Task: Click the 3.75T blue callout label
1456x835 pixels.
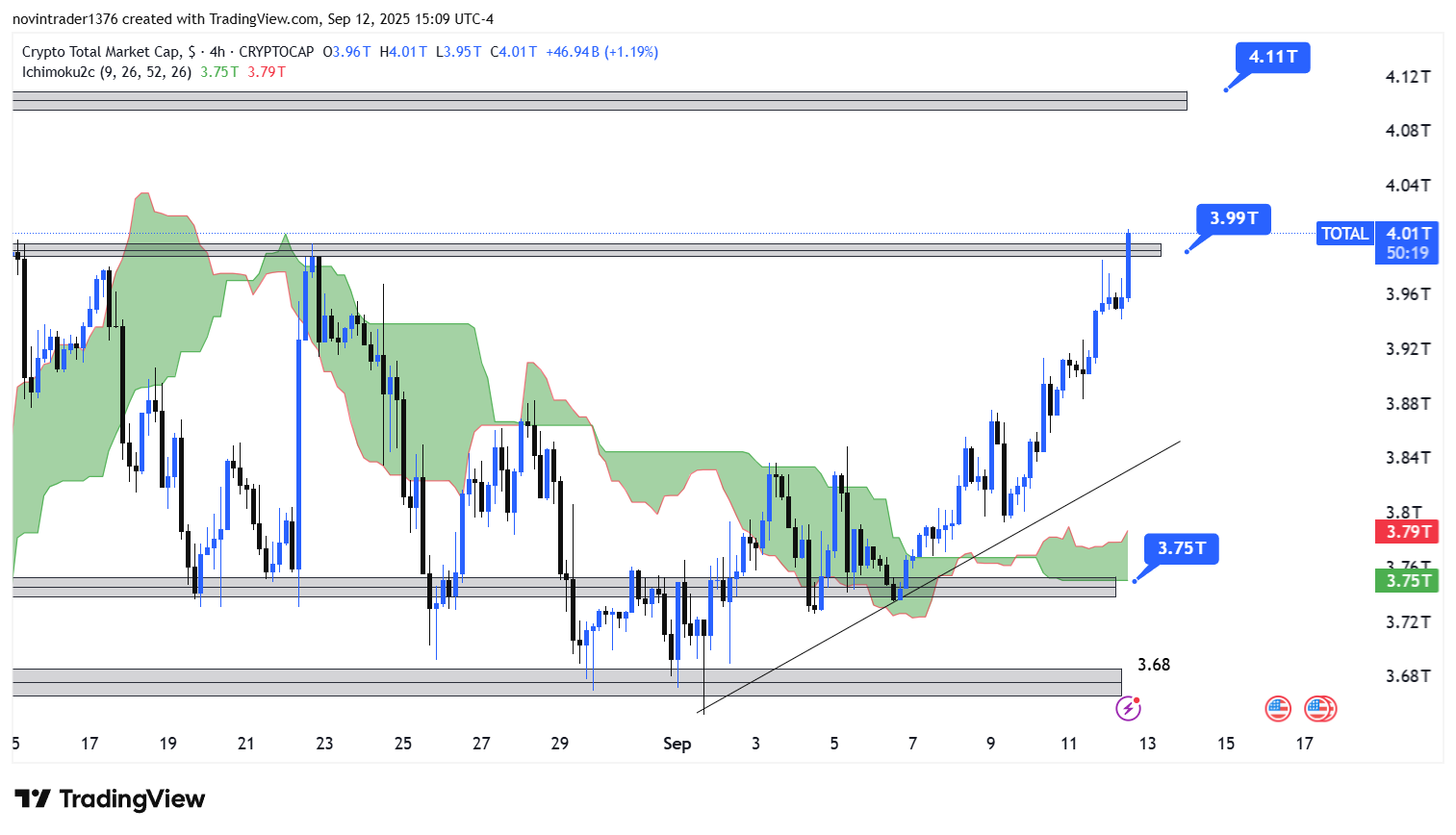Action: coord(1181,548)
